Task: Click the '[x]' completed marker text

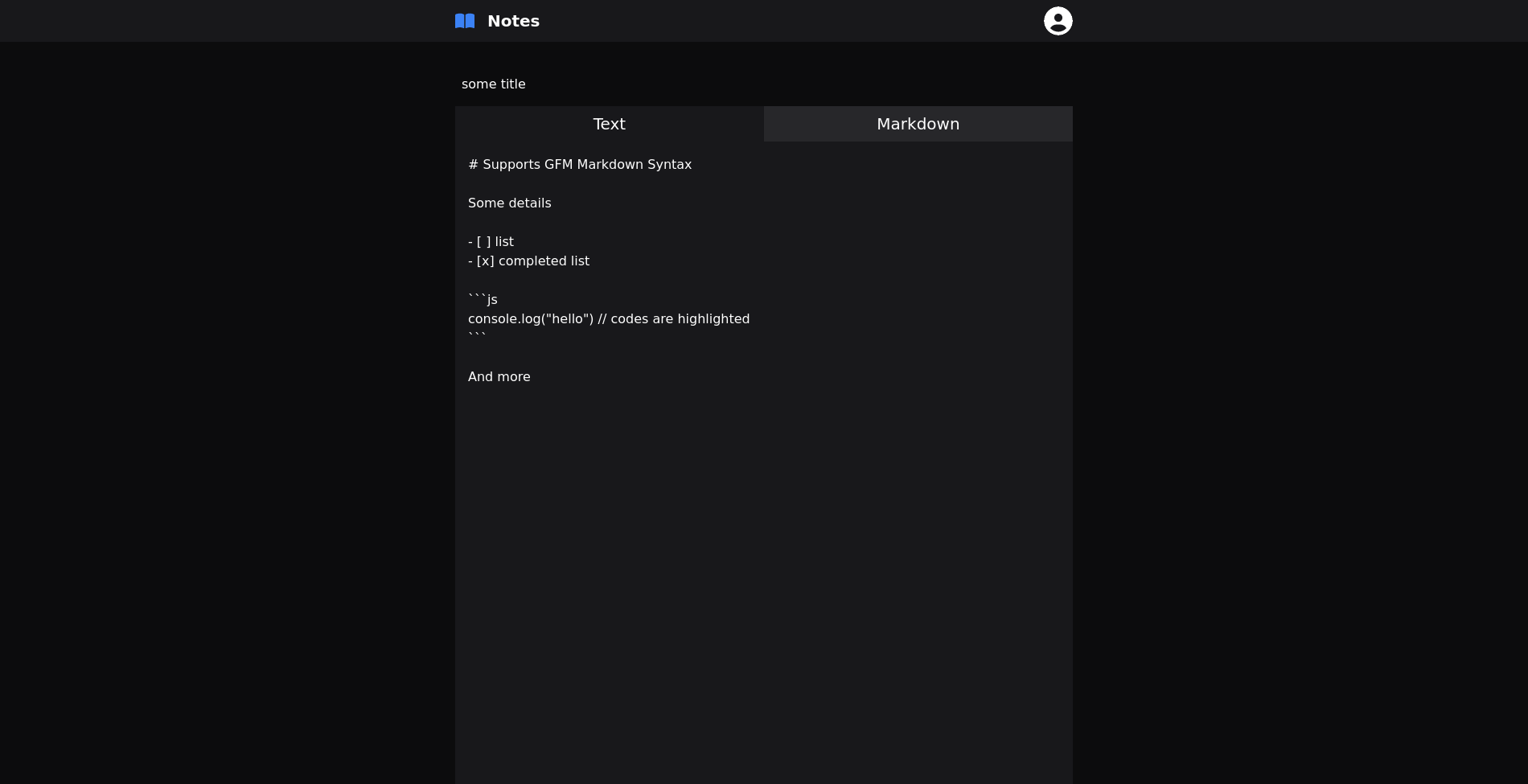Action: click(485, 261)
